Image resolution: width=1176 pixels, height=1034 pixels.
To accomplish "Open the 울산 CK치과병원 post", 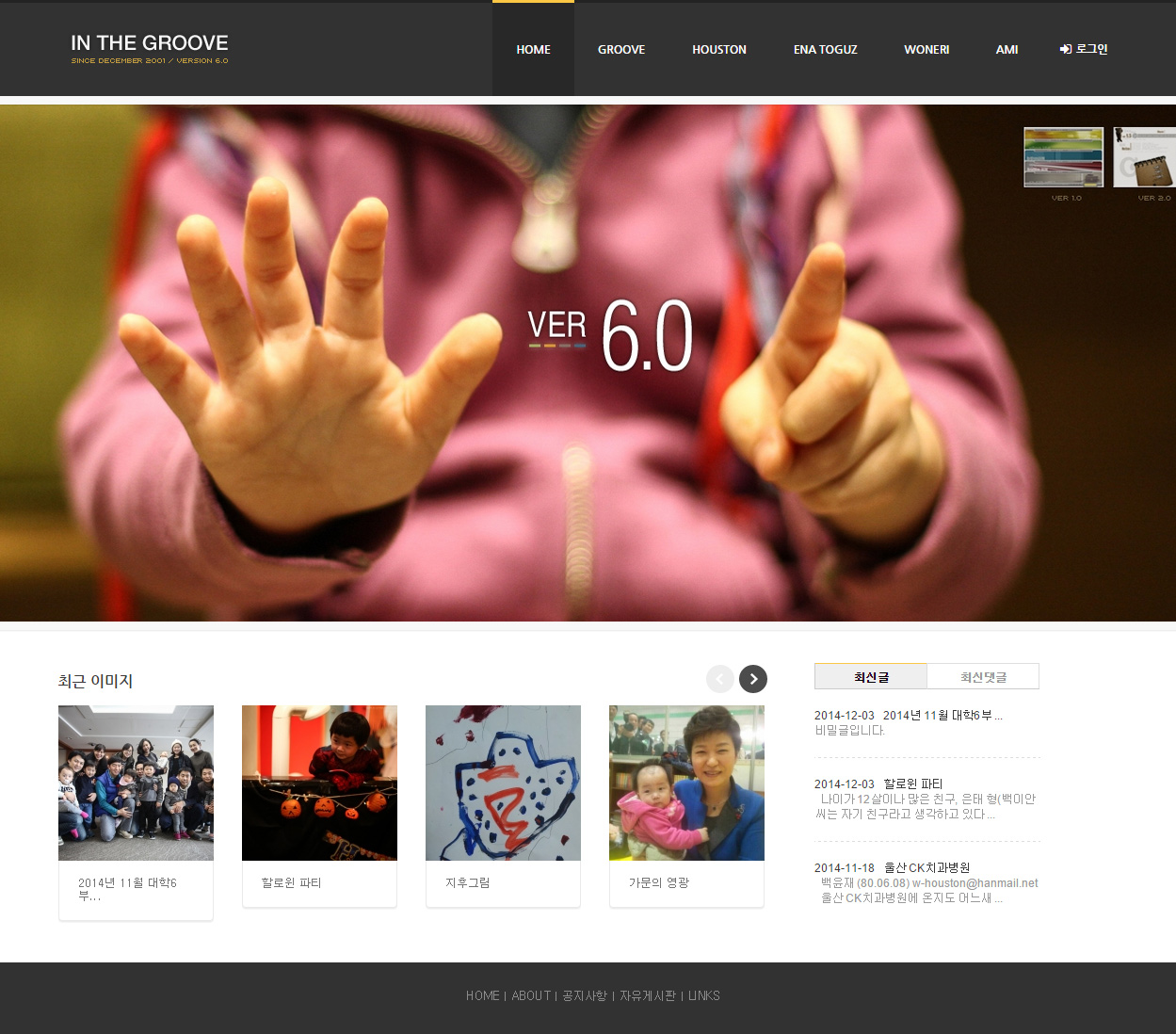I will coord(926,867).
